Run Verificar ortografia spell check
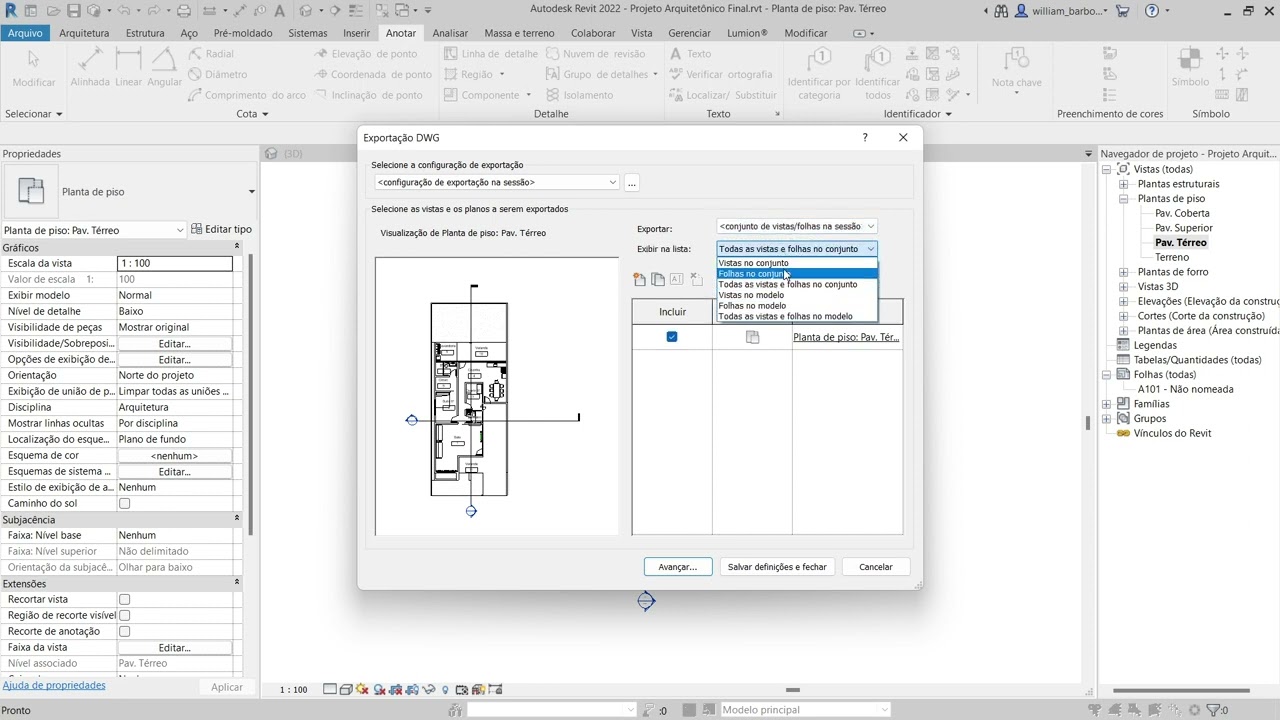 coord(720,74)
